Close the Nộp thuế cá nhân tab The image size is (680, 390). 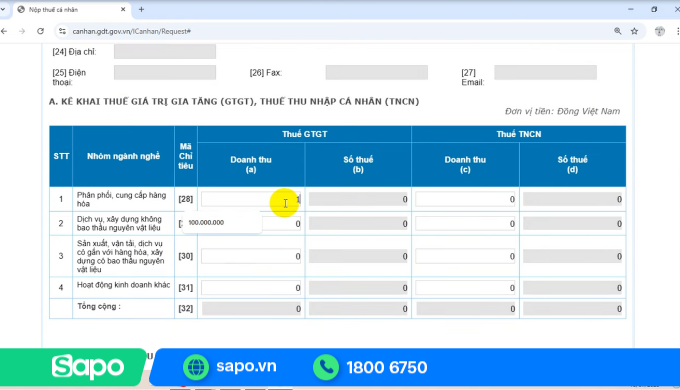coord(123,9)
